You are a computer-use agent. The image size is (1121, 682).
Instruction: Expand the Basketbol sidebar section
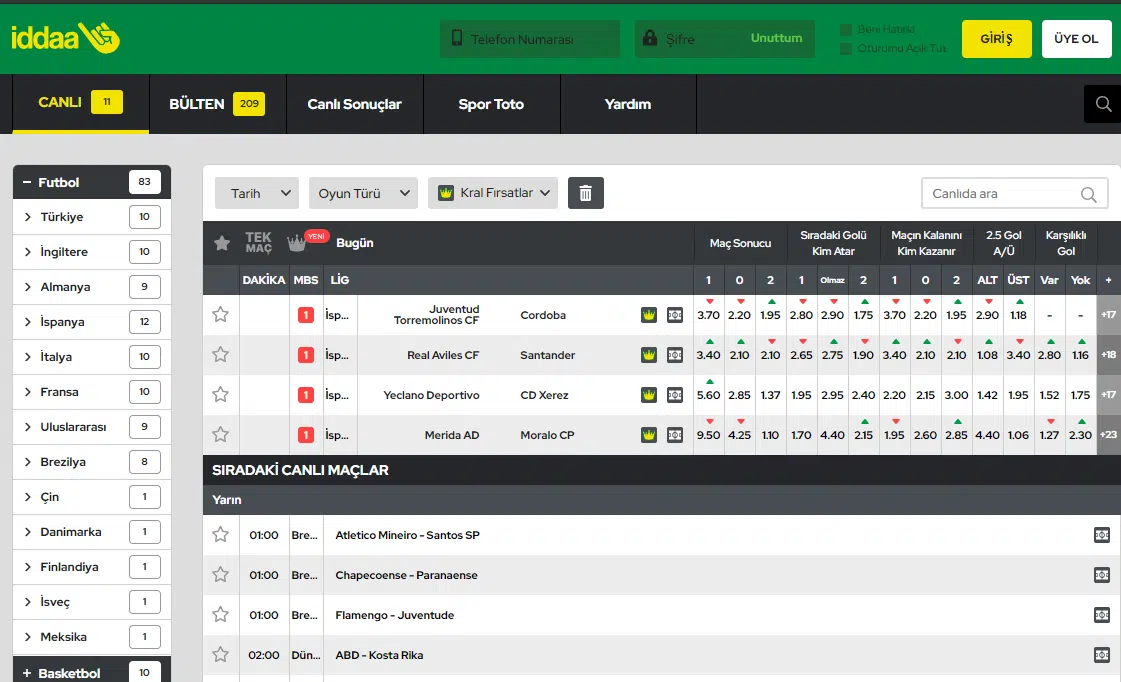click(92, 672)
